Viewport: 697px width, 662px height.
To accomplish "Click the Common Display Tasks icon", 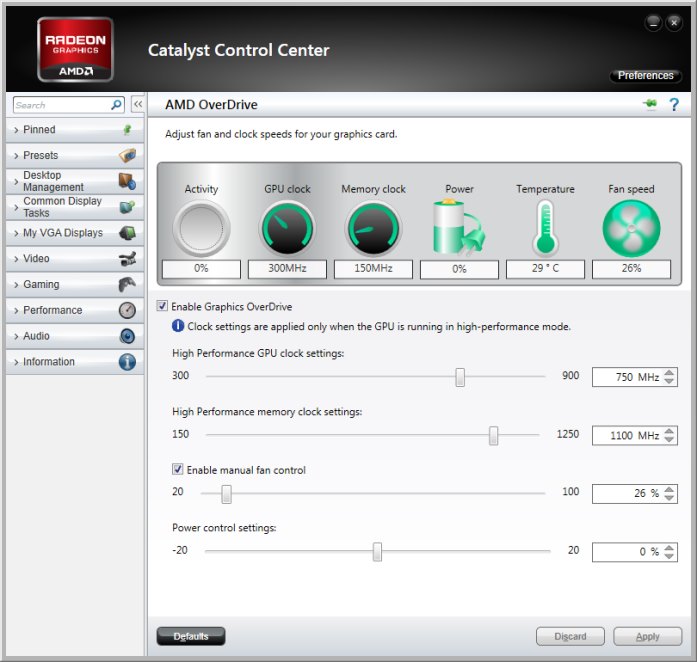I will click(128, 207).
